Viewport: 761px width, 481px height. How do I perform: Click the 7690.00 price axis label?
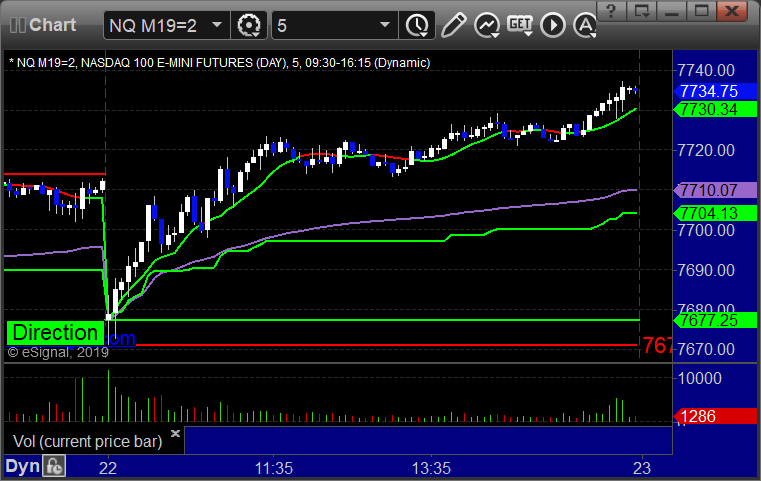click(x=706, y=270)
